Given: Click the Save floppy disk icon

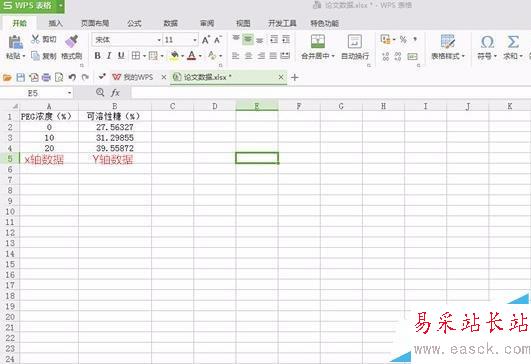Looking at the screenshot, I should [x=20, y=78].
